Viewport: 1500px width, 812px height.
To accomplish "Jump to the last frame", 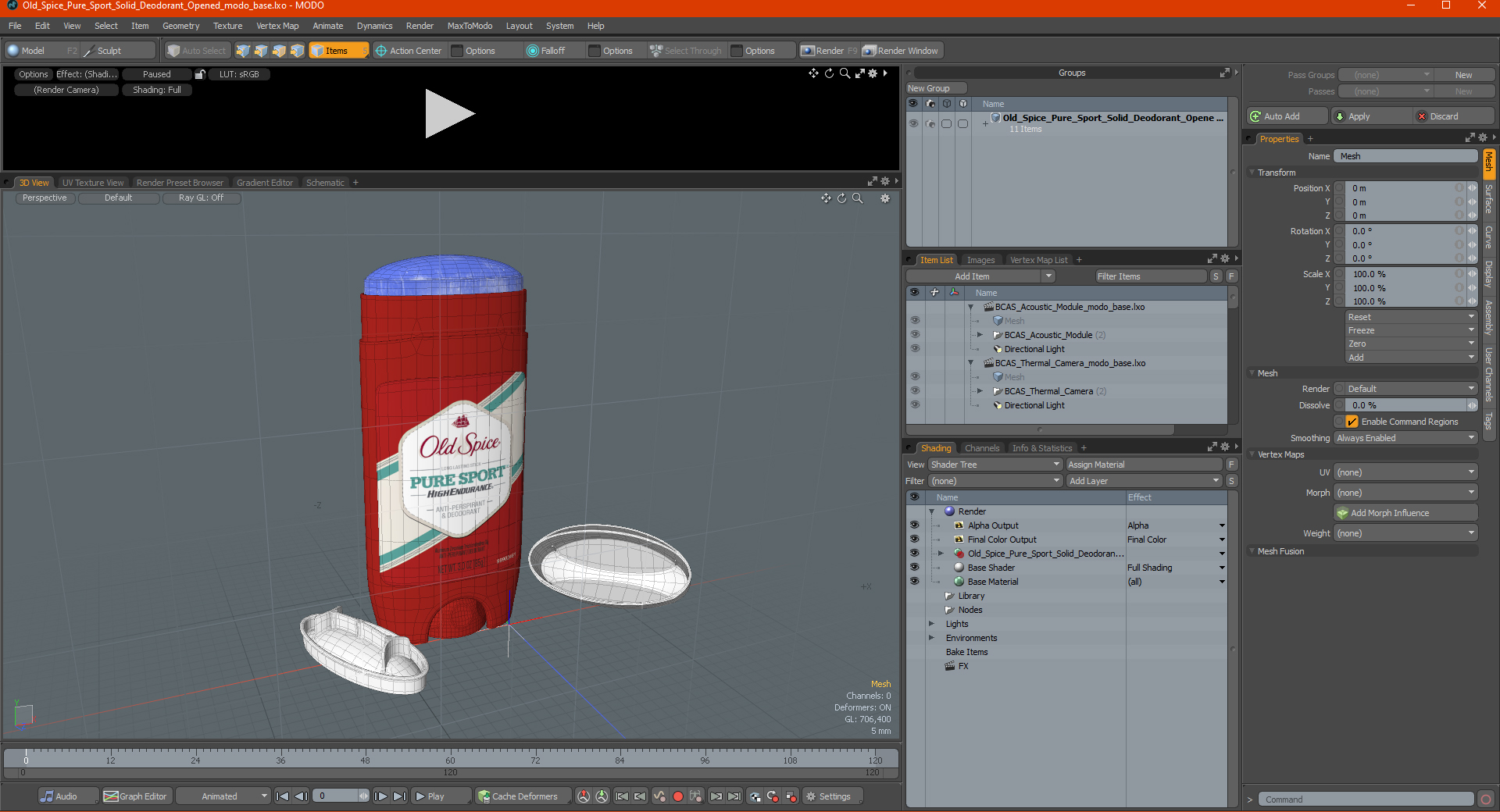I will pos(399,796).
